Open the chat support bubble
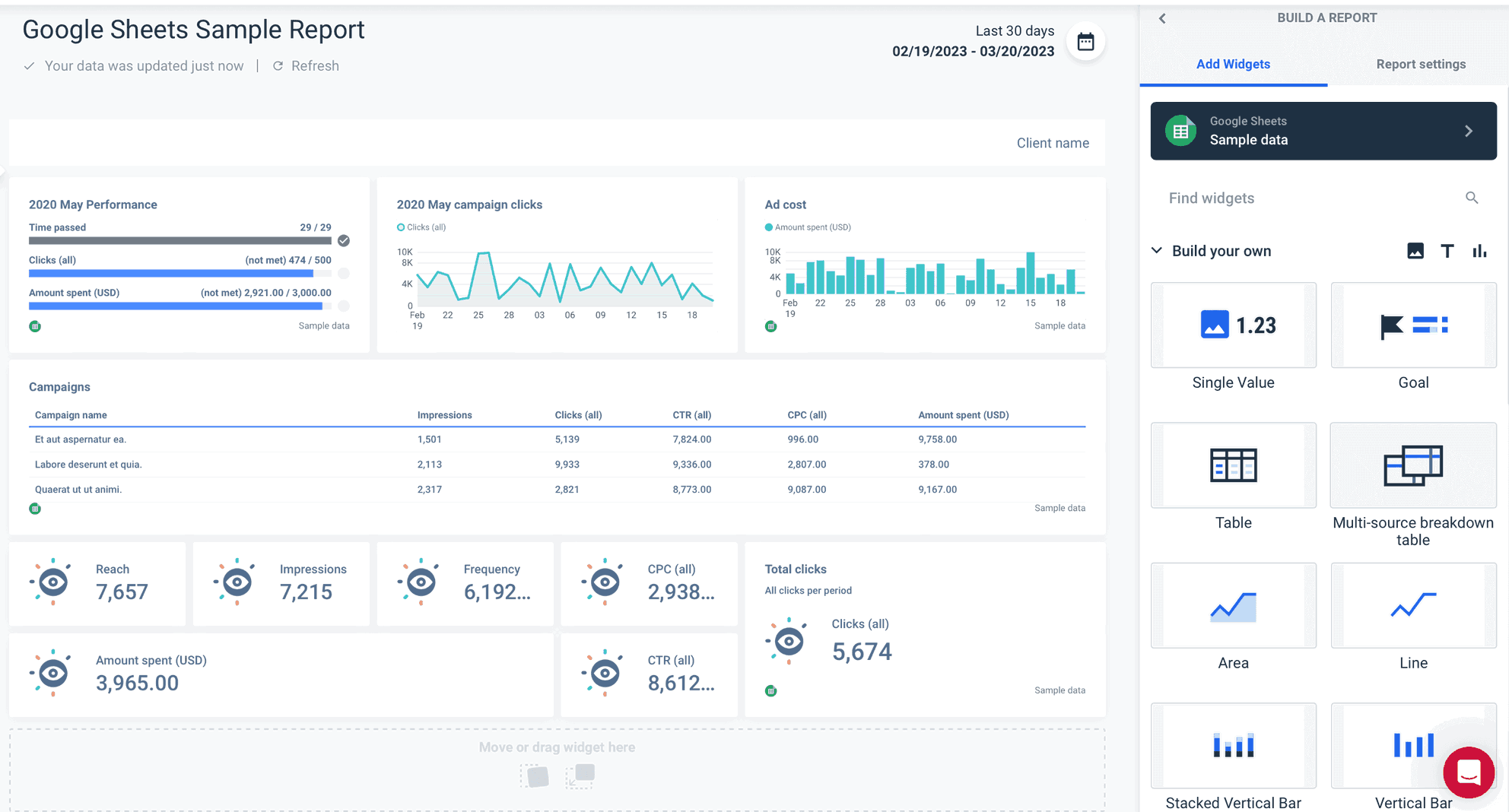1509x812 pixels. (1468, 772)
